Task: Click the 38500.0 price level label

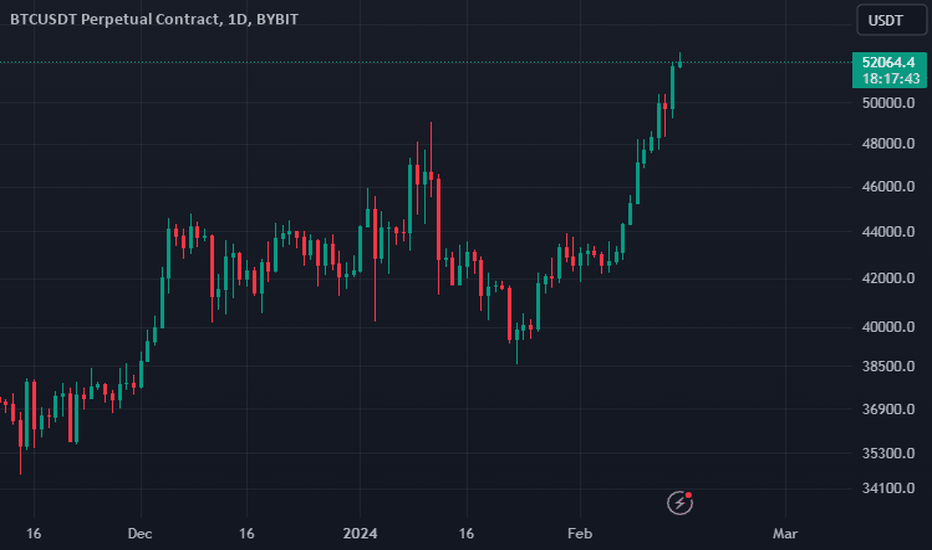Action: point(888,366)
